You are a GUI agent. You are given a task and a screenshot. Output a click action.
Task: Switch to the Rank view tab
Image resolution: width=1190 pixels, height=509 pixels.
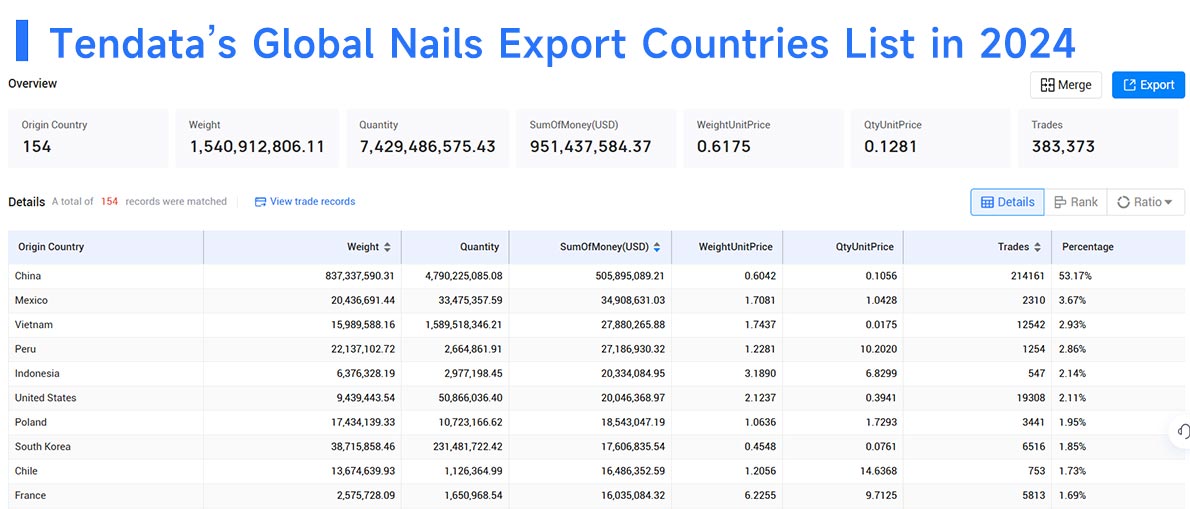[1075, 202]
